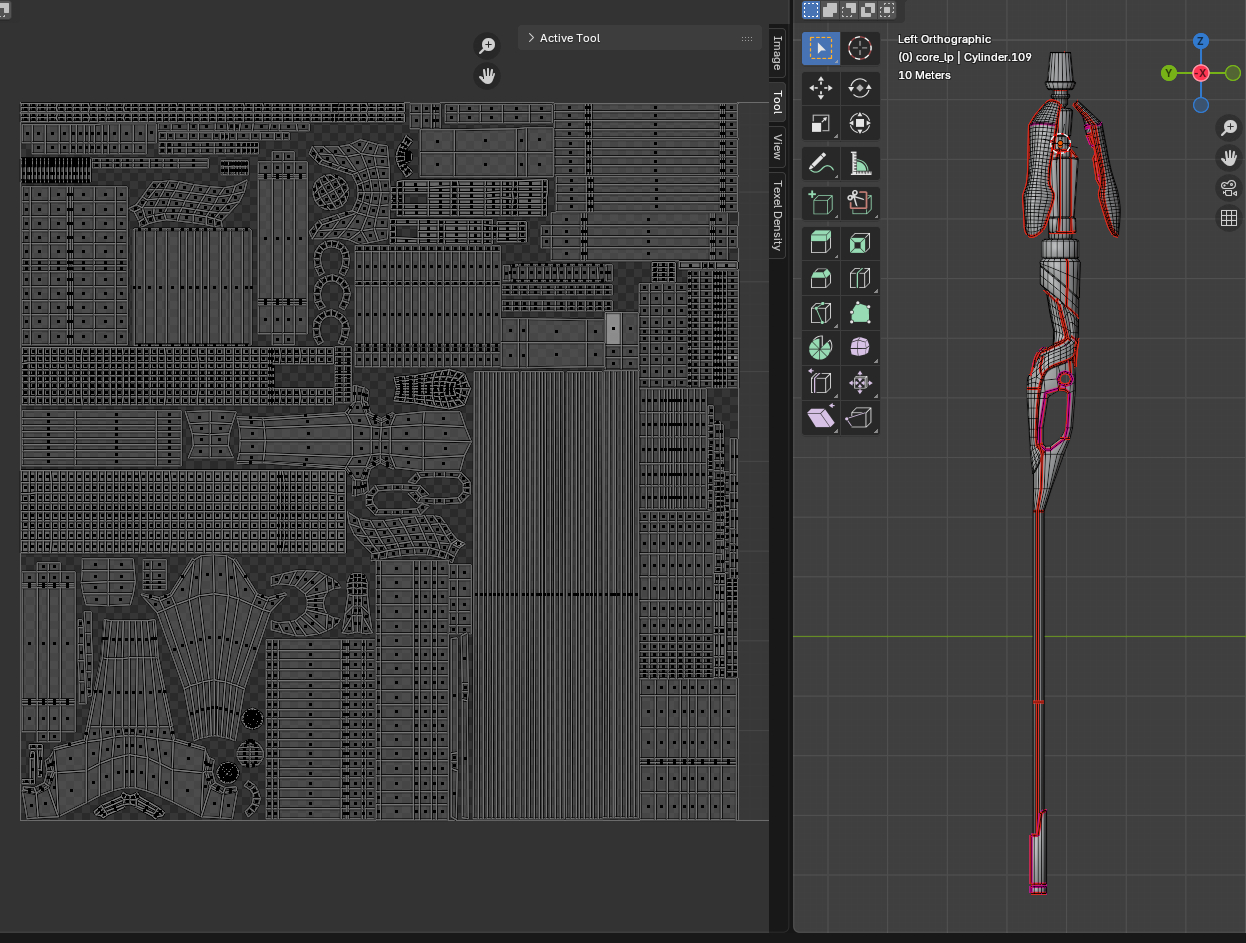
Task: Activate the Move tool
Action: coord(820,89)
